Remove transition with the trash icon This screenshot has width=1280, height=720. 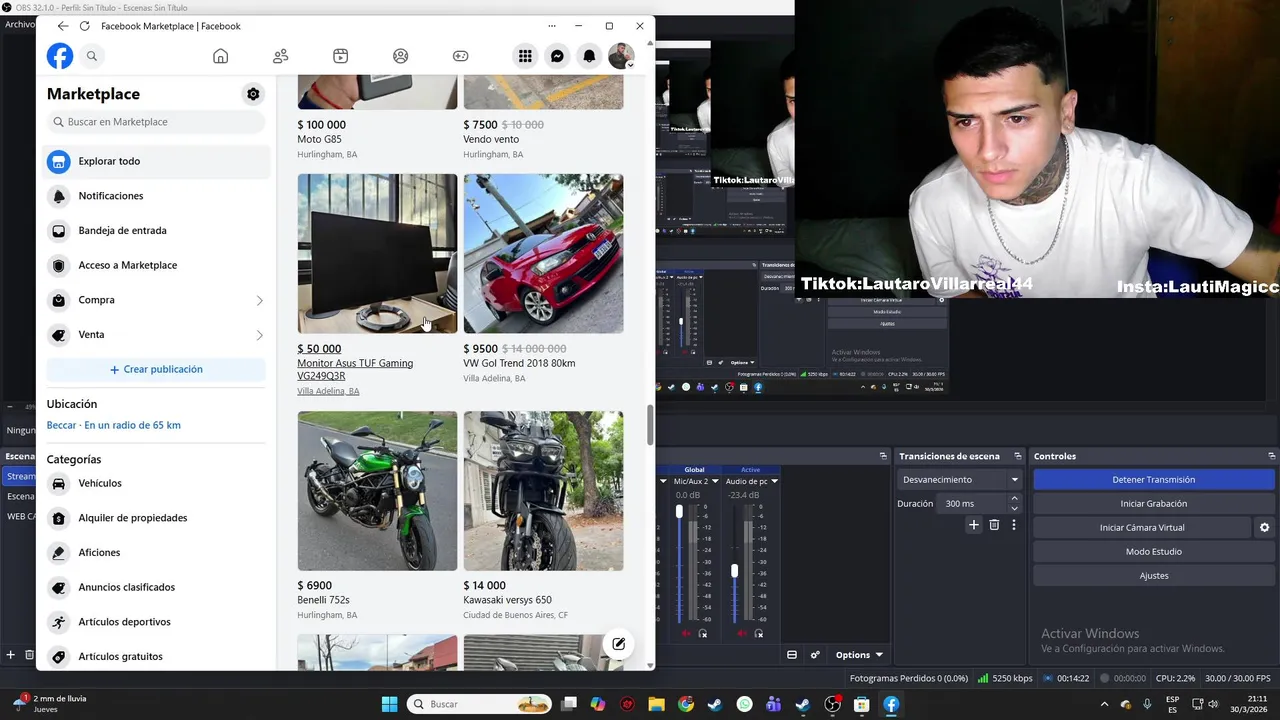click(994, 525)
